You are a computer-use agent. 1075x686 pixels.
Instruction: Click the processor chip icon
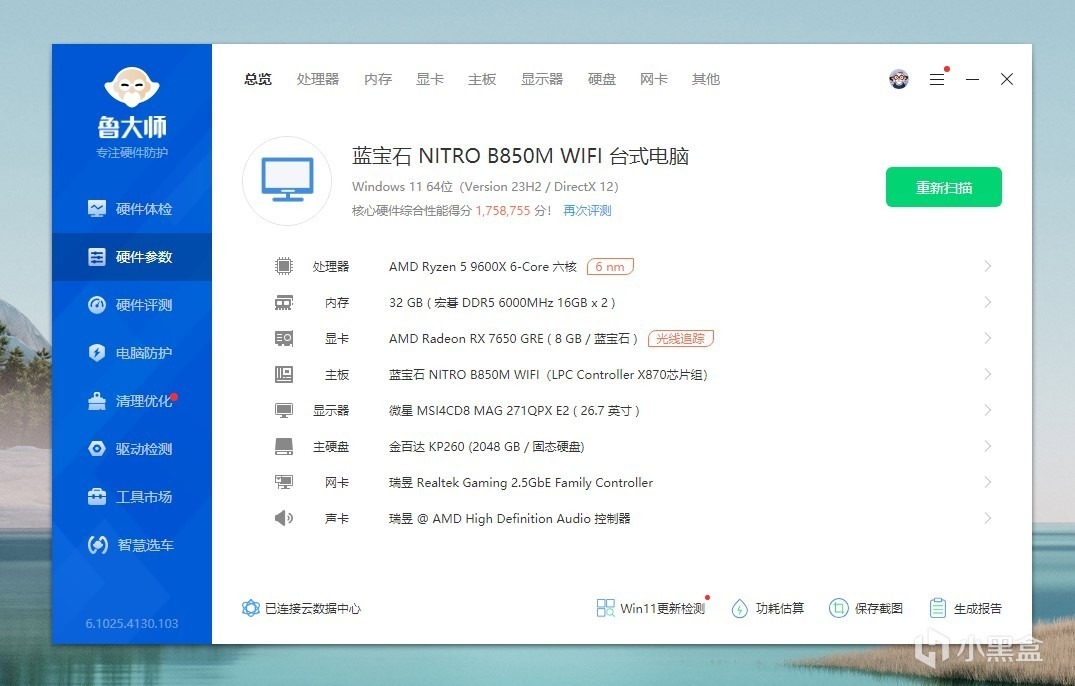click(x=284, y=266)
